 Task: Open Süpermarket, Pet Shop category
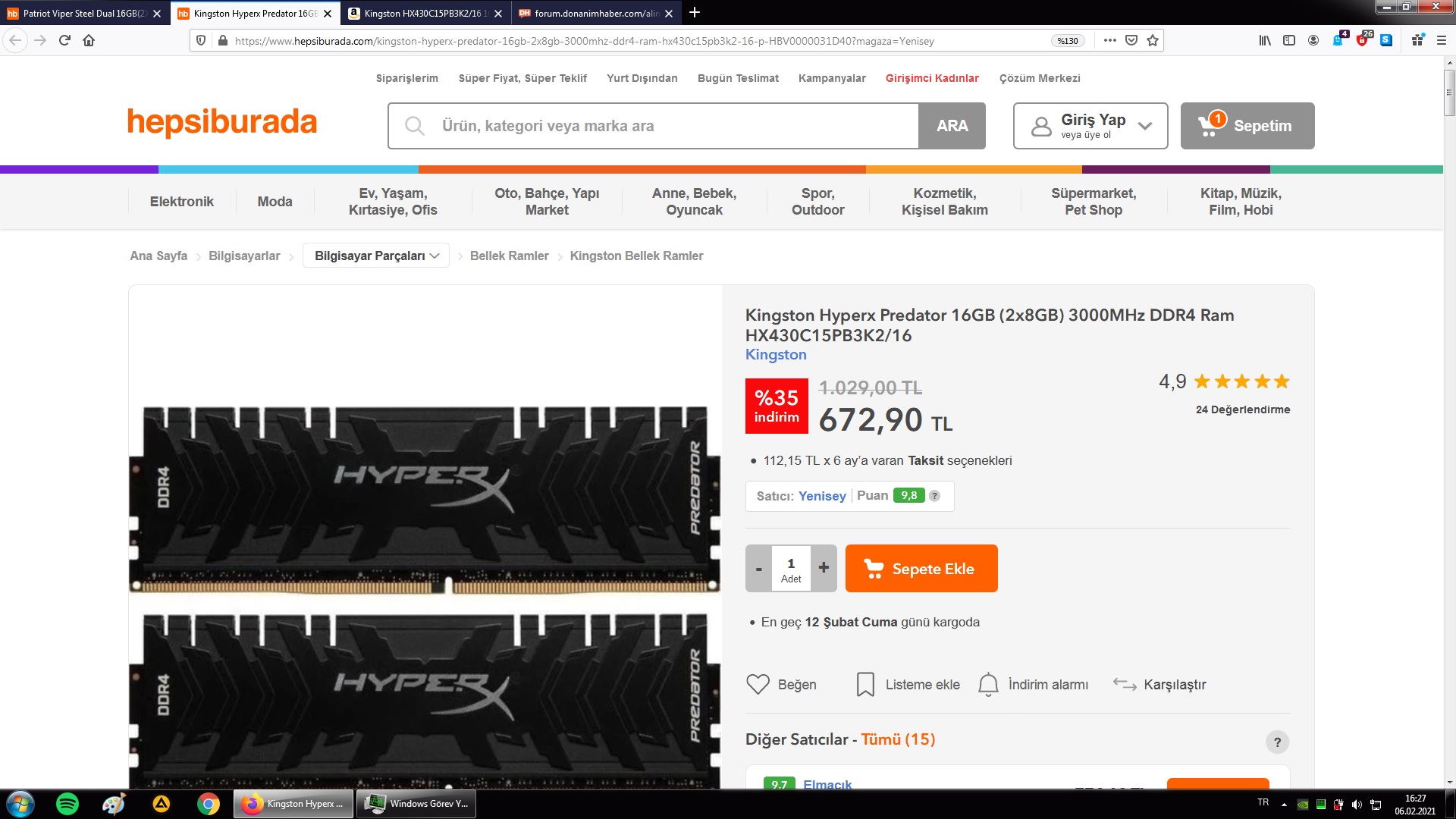tap(1094, 202)
